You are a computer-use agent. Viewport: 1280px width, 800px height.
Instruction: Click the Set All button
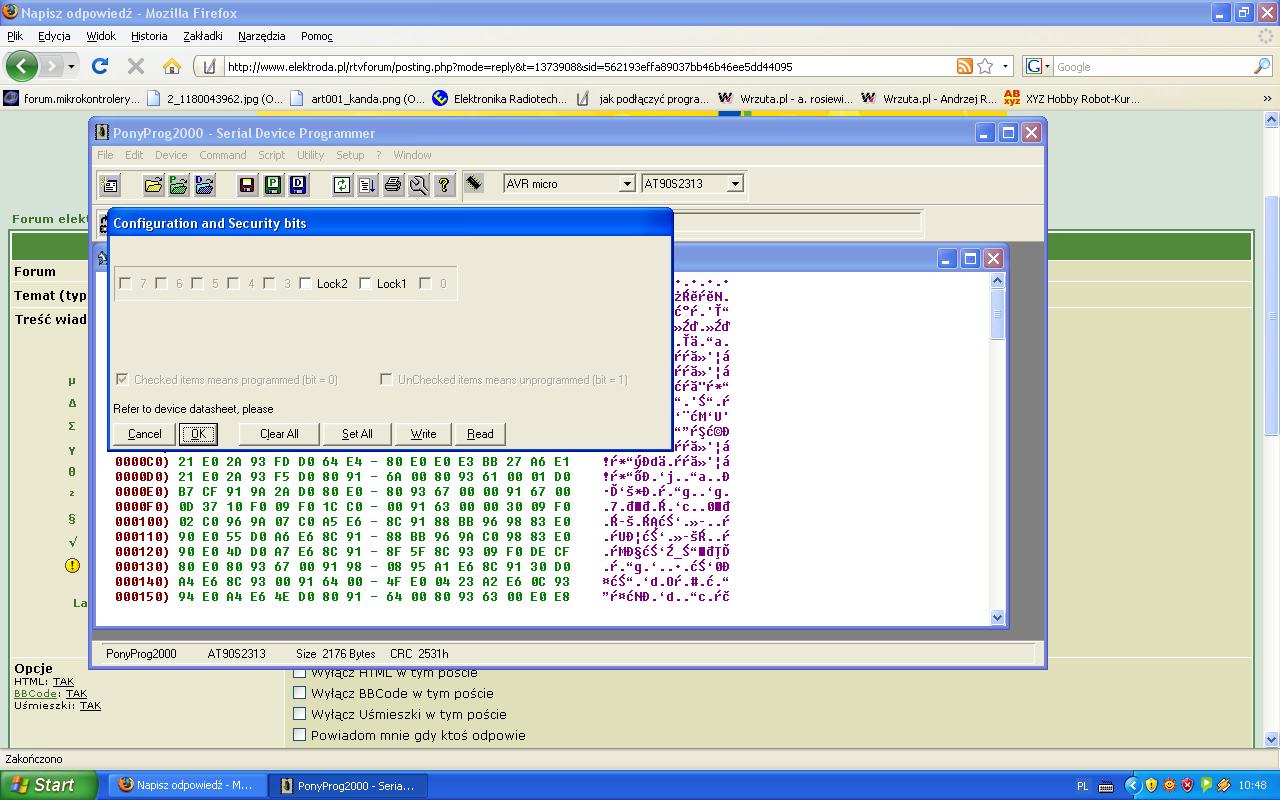coord(357,434)
